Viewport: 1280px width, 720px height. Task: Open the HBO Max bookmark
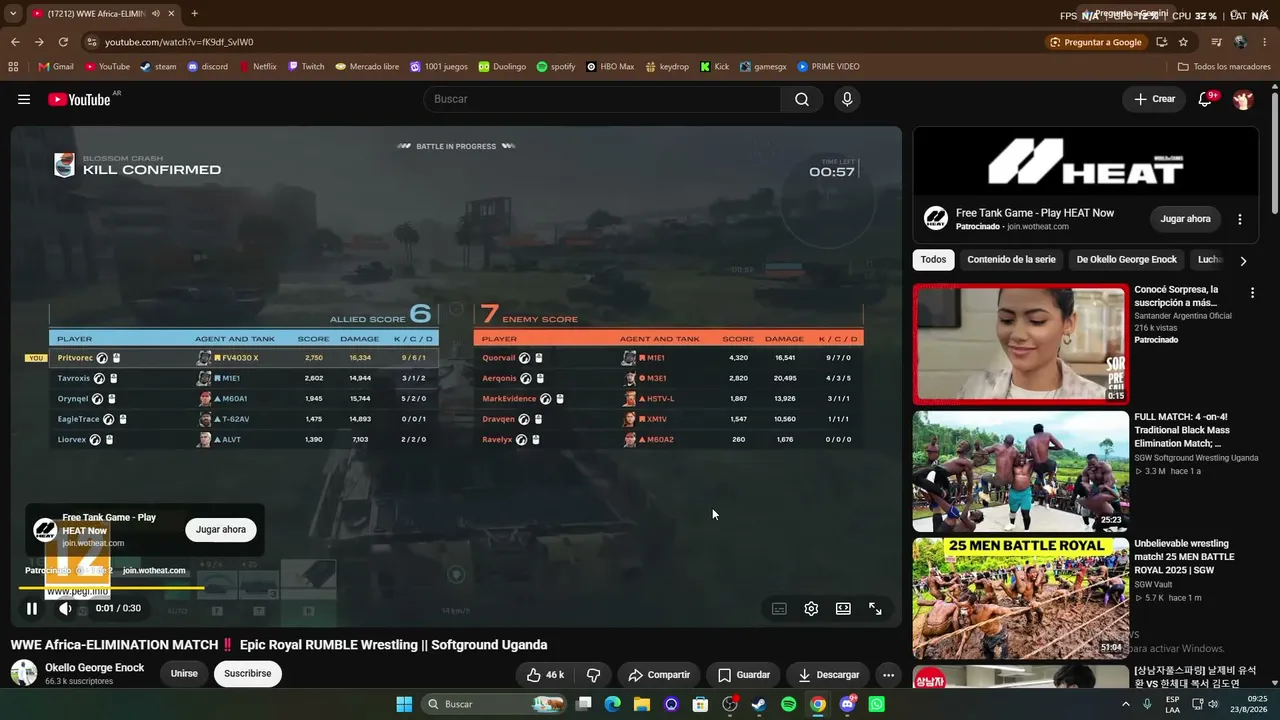pyautogui.click(x=610, y=67)
